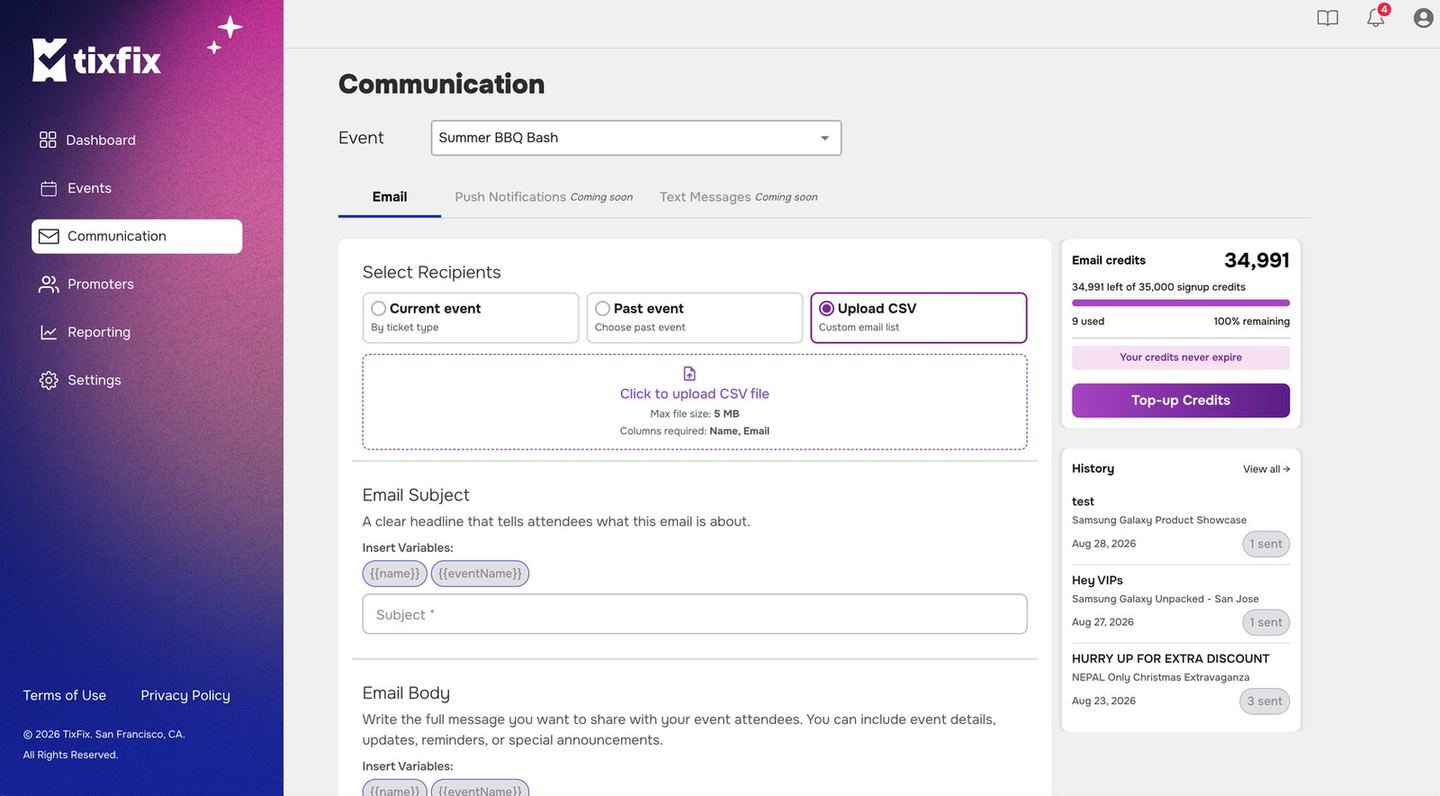Click the 34,991 credits count

point(1257,260)
